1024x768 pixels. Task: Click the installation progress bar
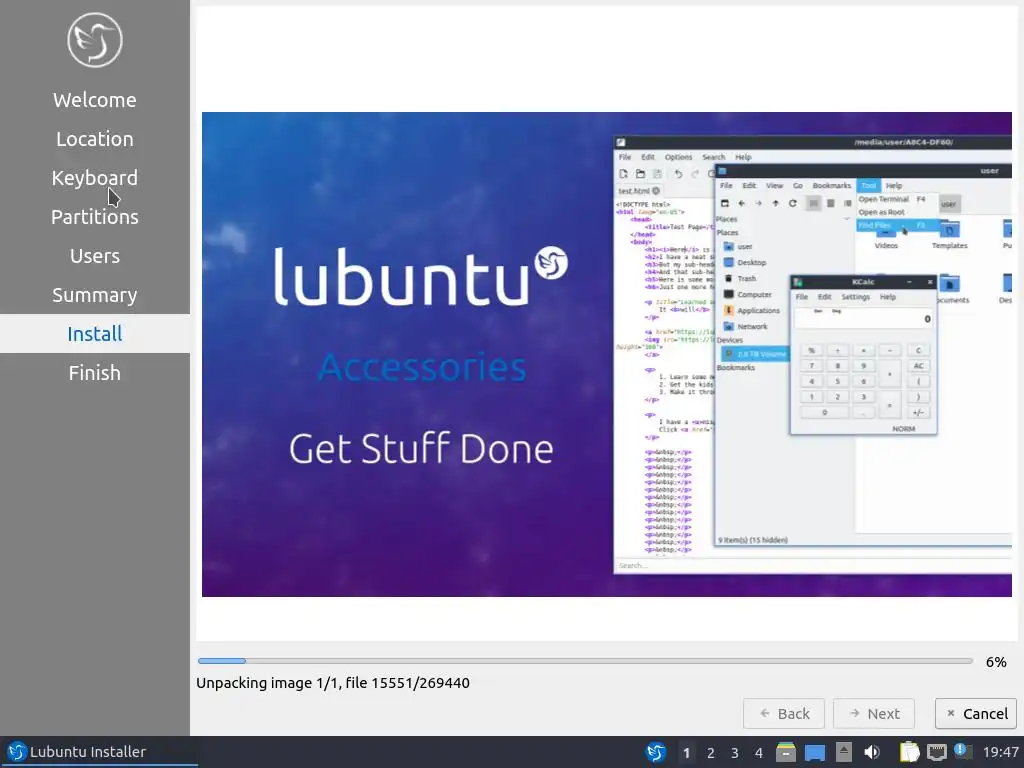pos(585,661)
